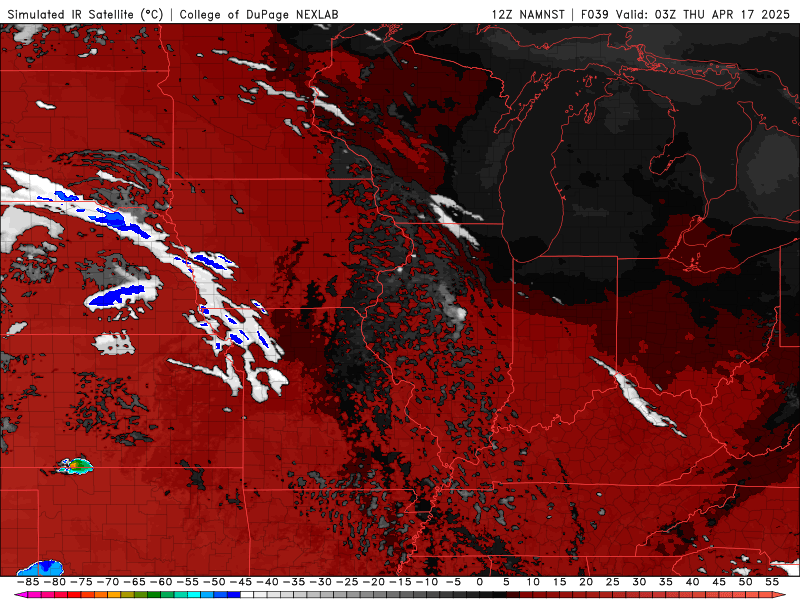The height and width of the screenshot is (600, 800).
Task: Click the -15 colorbar tick label
Action: pyautogui.click(x=401, y=582)
